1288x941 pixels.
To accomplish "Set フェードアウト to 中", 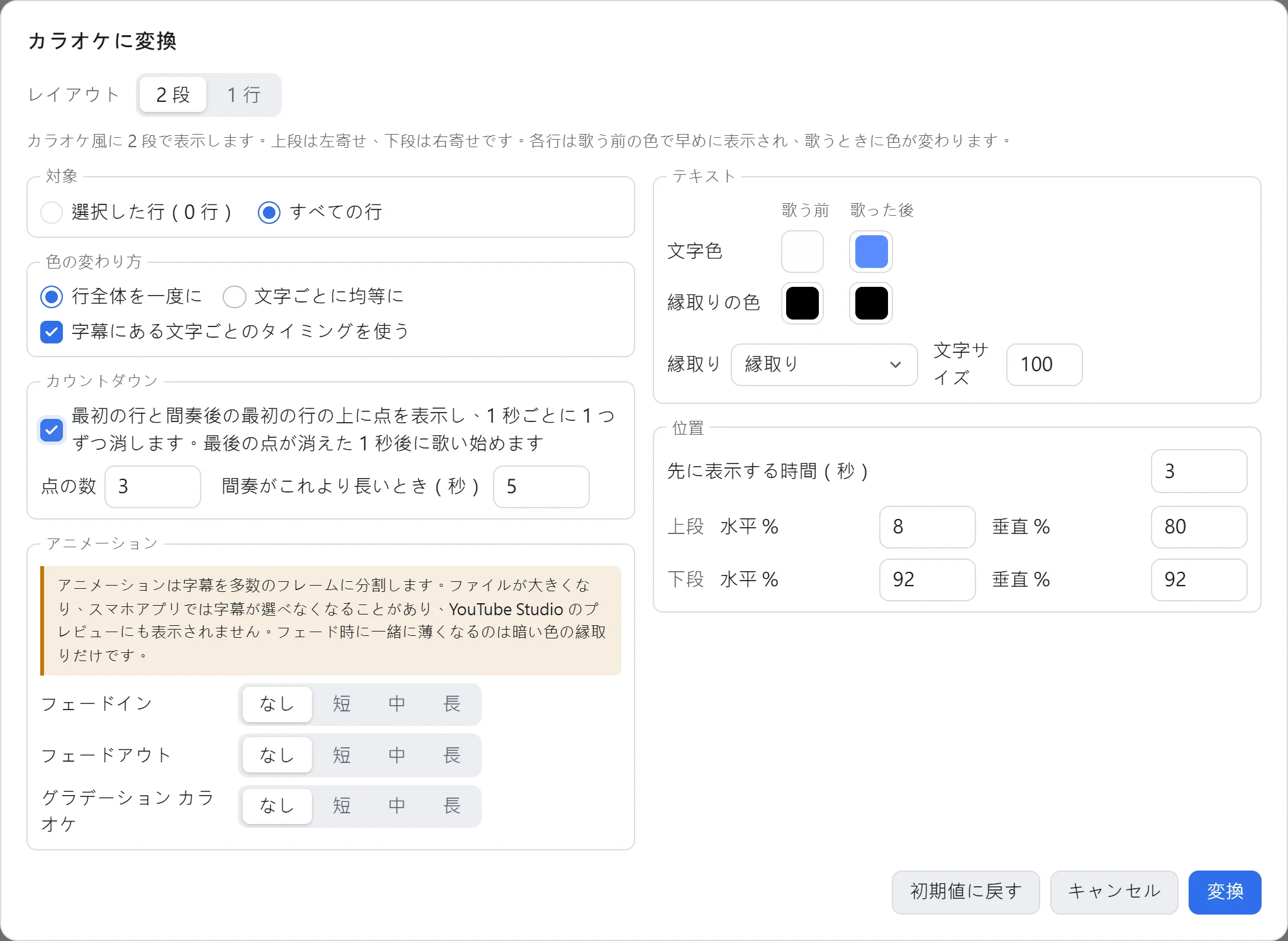I will [x=396, y=755].
